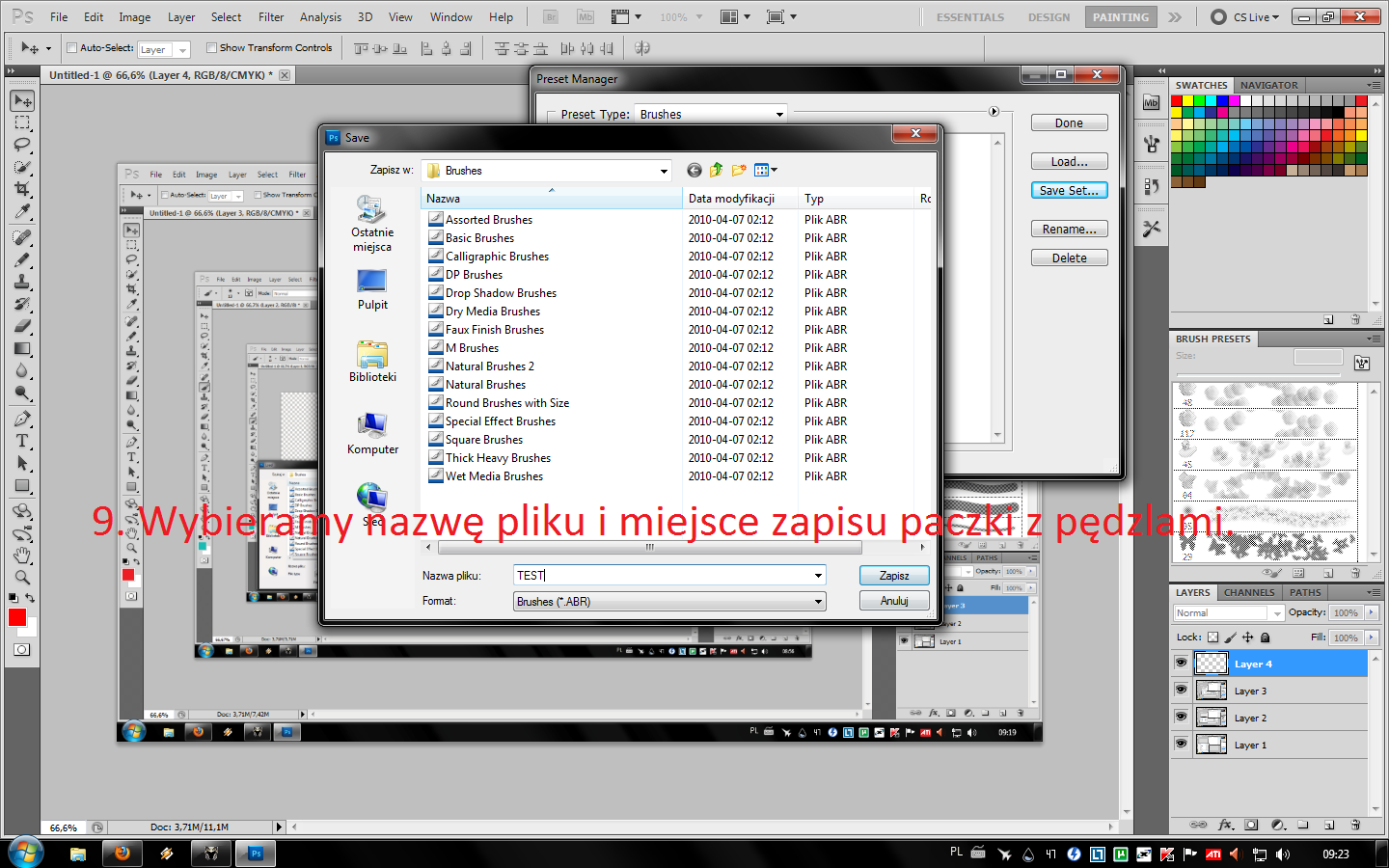Viewport: 1389px width, 868px height.
Task: Toggle lock transparent pixels
Action: (1213, 637)
